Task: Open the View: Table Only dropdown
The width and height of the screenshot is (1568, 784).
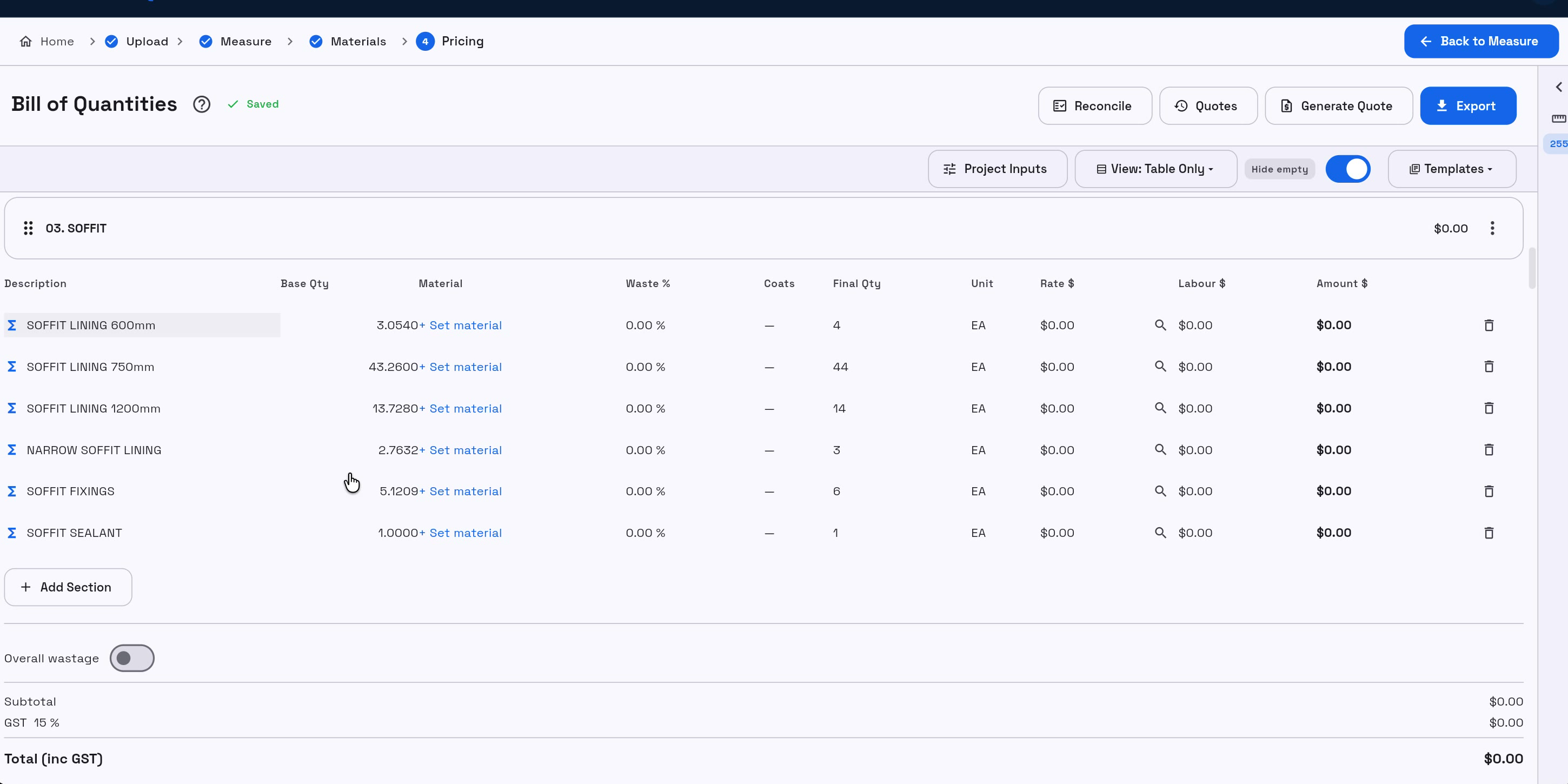Action: (1155, 169)
